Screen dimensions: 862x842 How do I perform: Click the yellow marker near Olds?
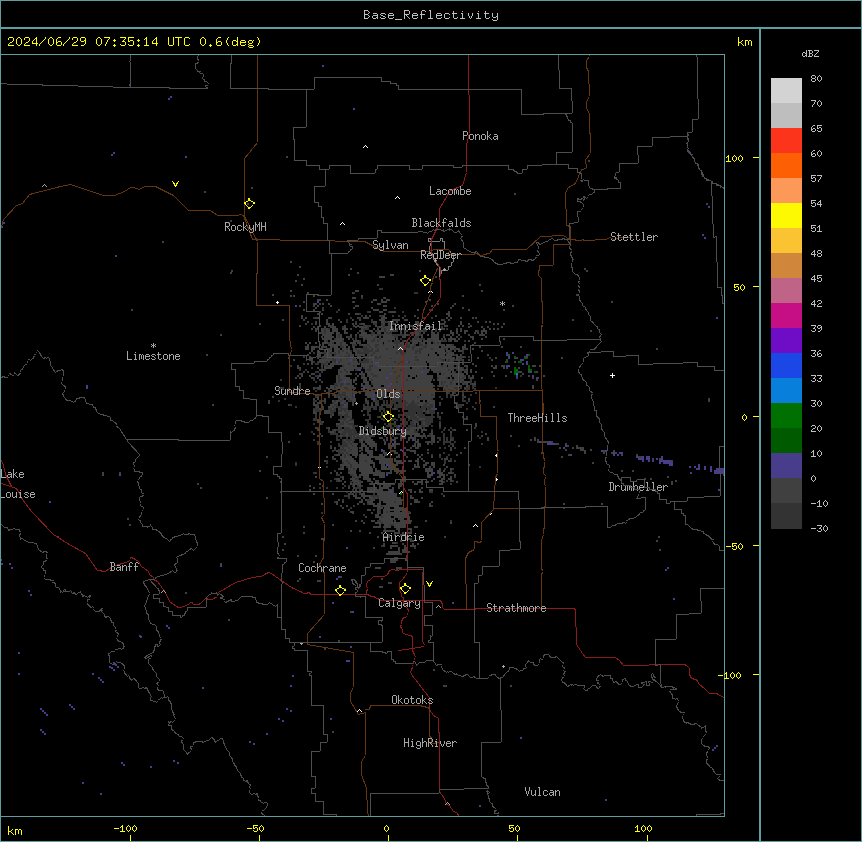388,416
